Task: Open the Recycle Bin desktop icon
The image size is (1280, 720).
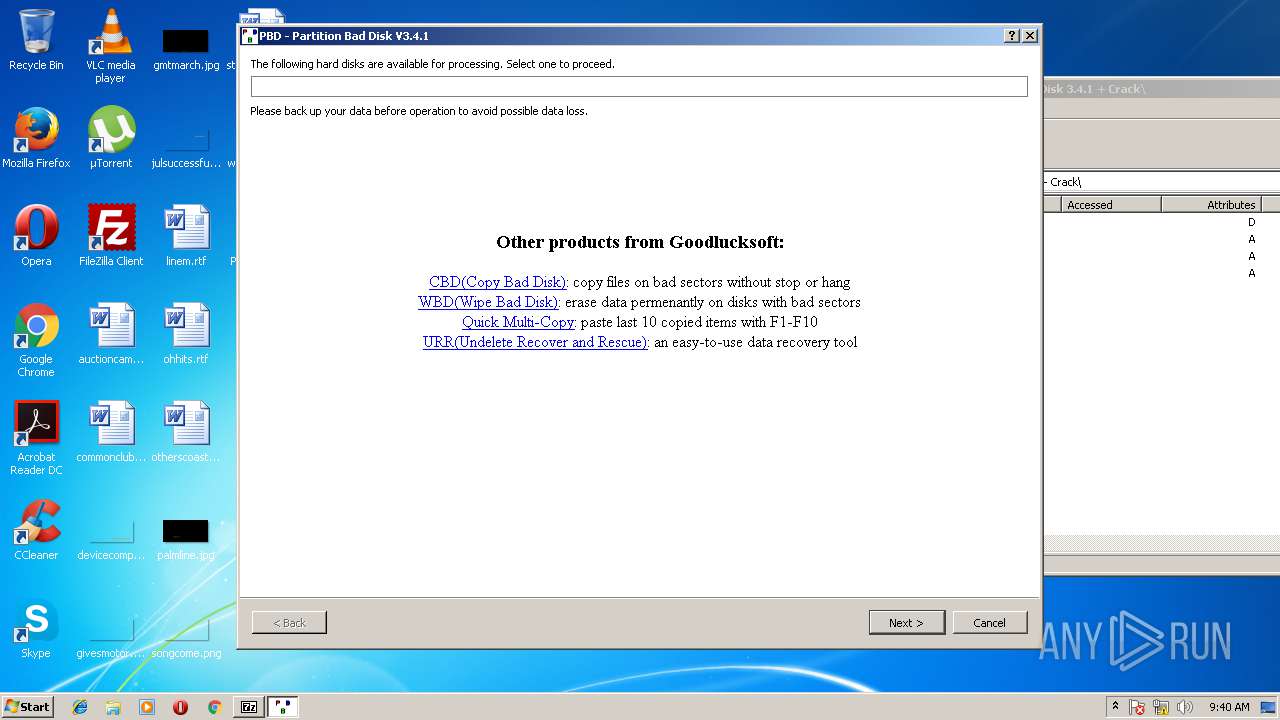Action: 36,40
